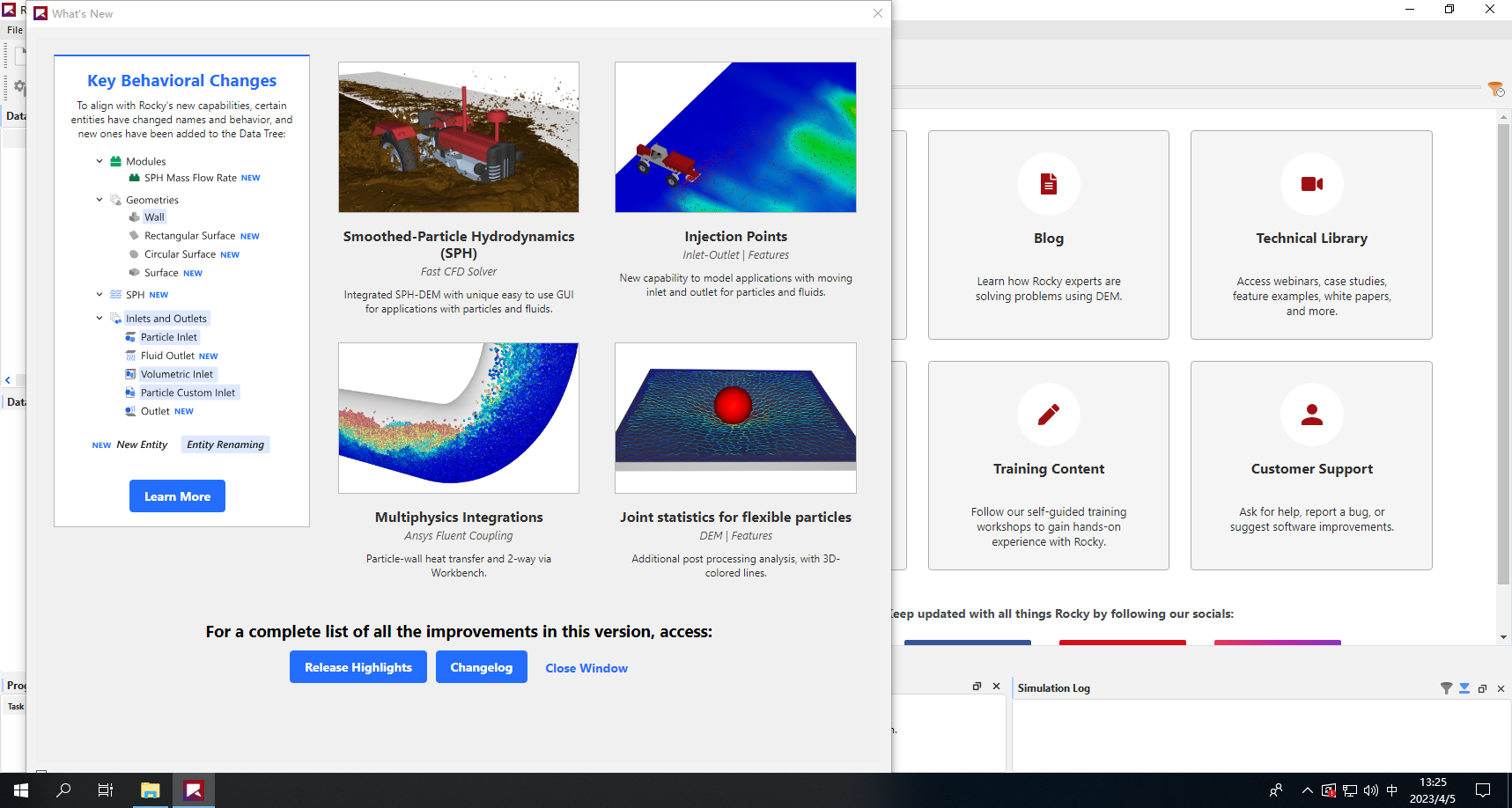
Task: Select Rectangular Surface tree item
Action: [x=189, y=236]
